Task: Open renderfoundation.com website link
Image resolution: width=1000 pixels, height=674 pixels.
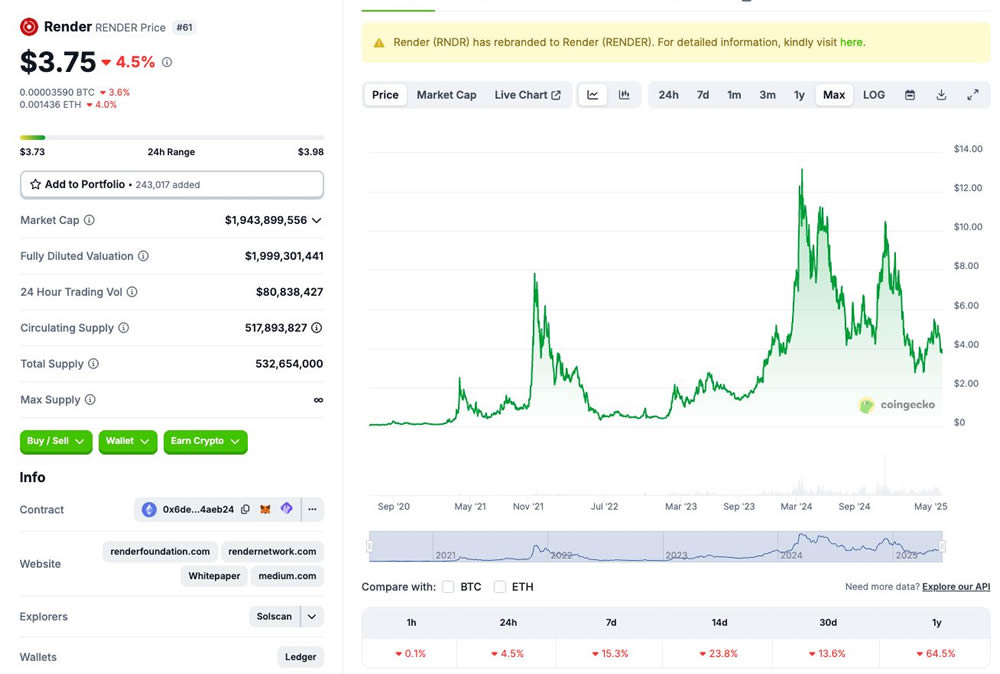Action: tap(160, 552)
